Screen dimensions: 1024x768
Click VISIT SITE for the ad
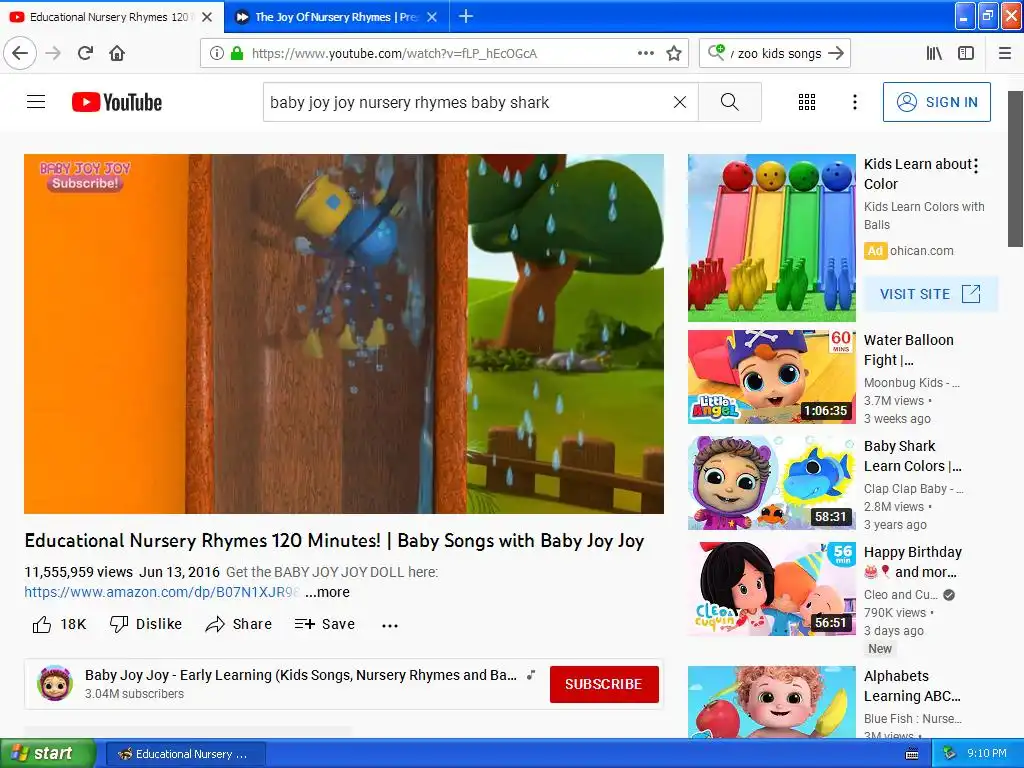tap(931, 294)
